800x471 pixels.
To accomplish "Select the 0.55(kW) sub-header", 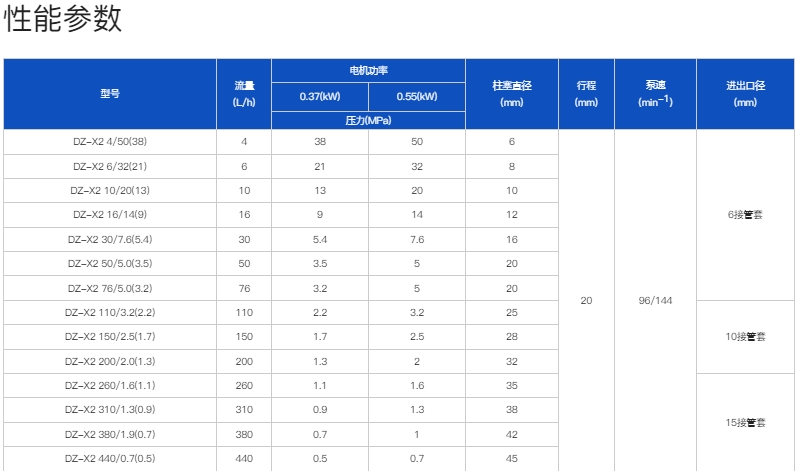I will coord(417,96).
